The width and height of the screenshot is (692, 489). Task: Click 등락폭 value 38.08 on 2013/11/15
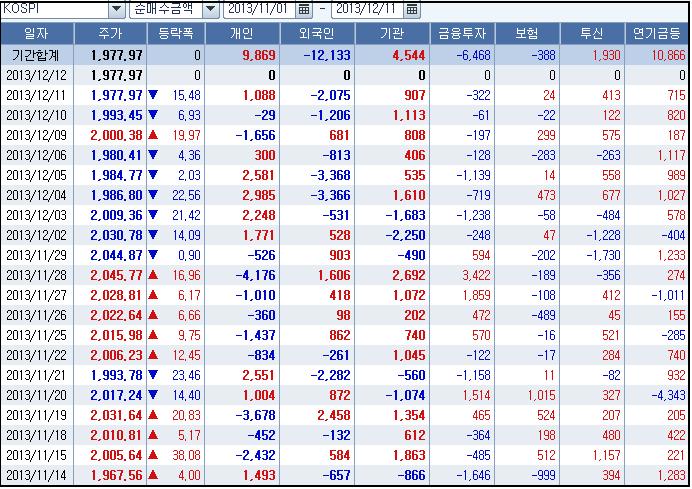(186, 455)
